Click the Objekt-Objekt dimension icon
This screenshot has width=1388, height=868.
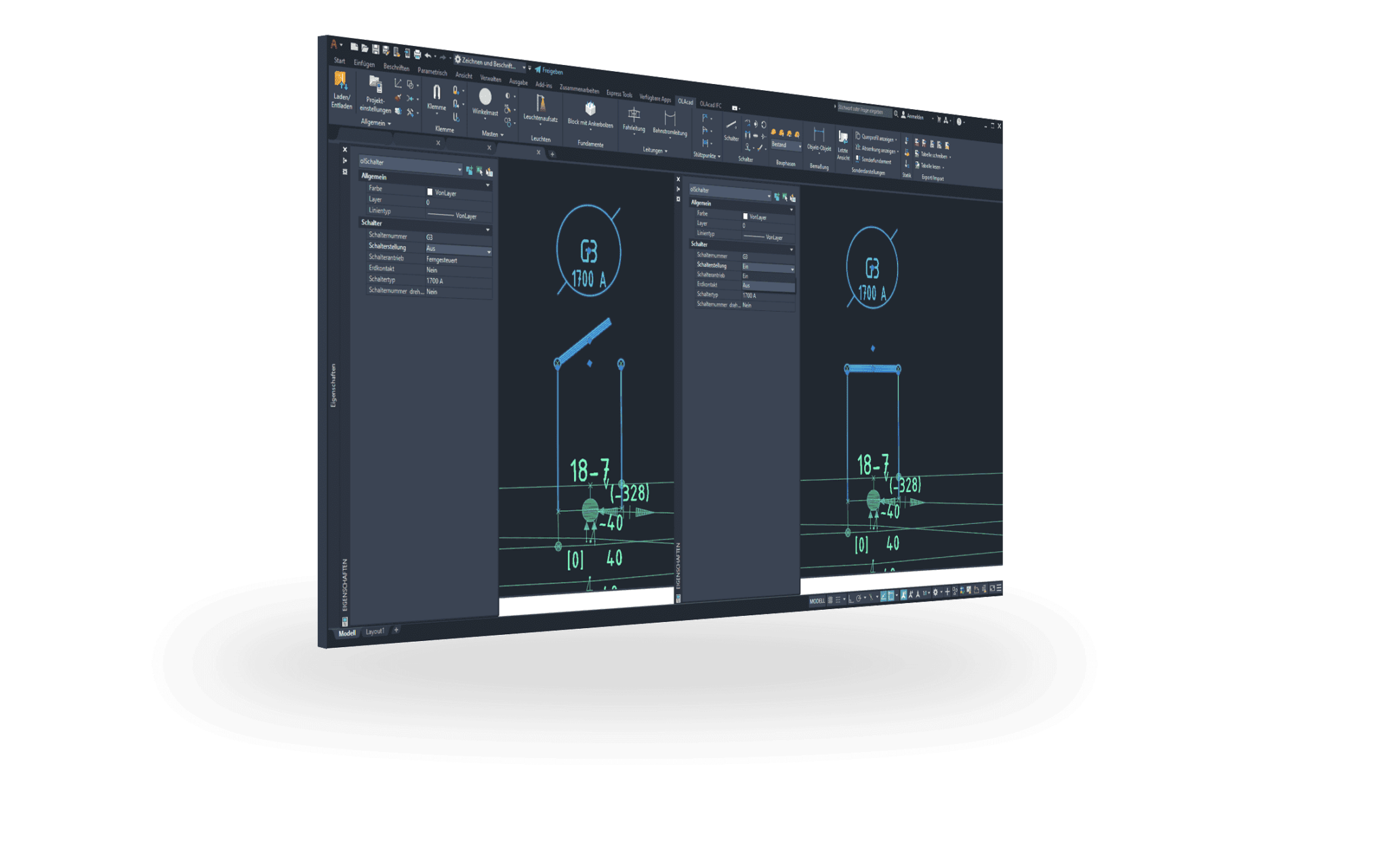pyautogui.click(x=819, y=134)
